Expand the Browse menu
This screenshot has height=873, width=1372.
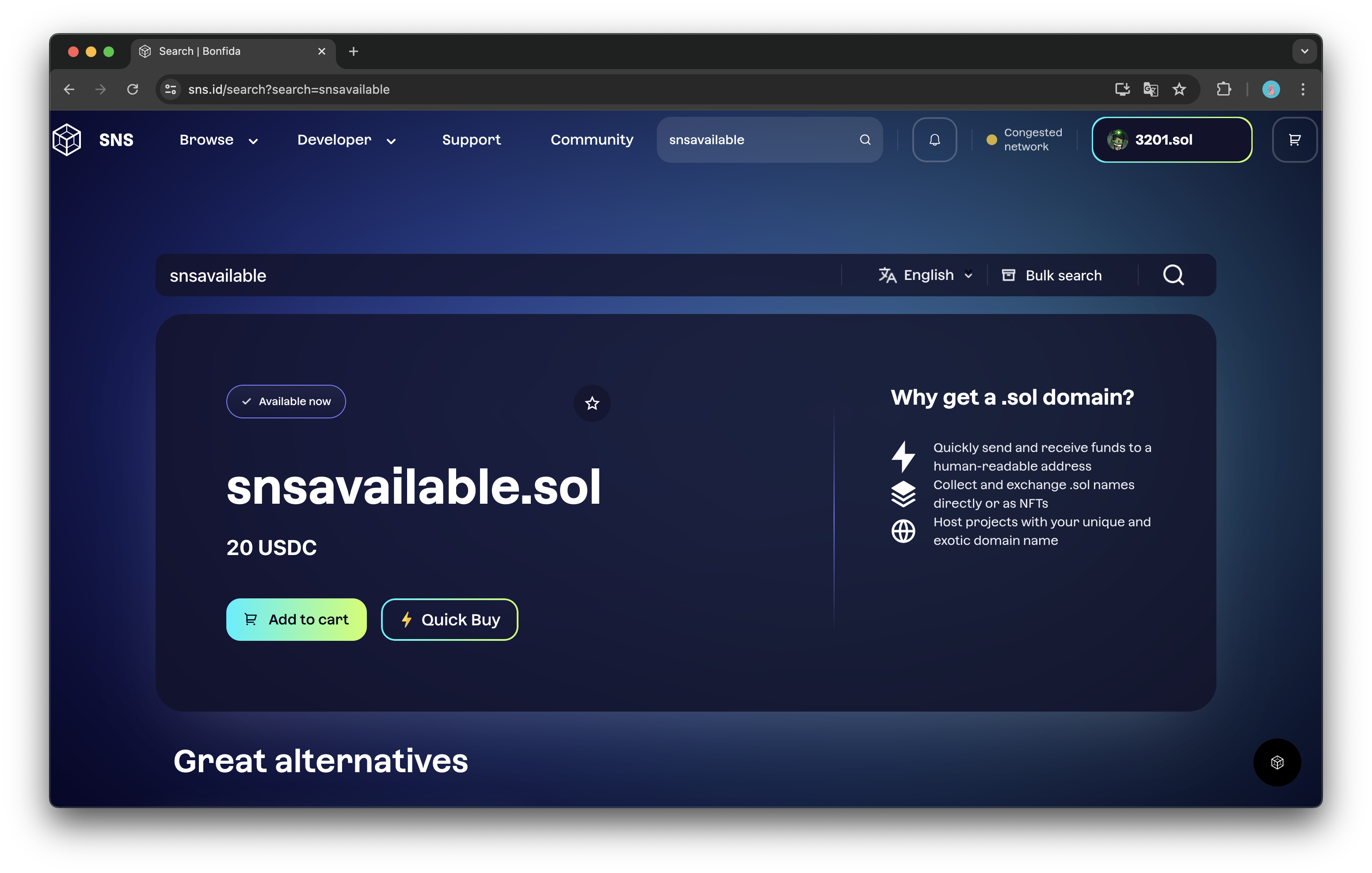pos(218,140)
